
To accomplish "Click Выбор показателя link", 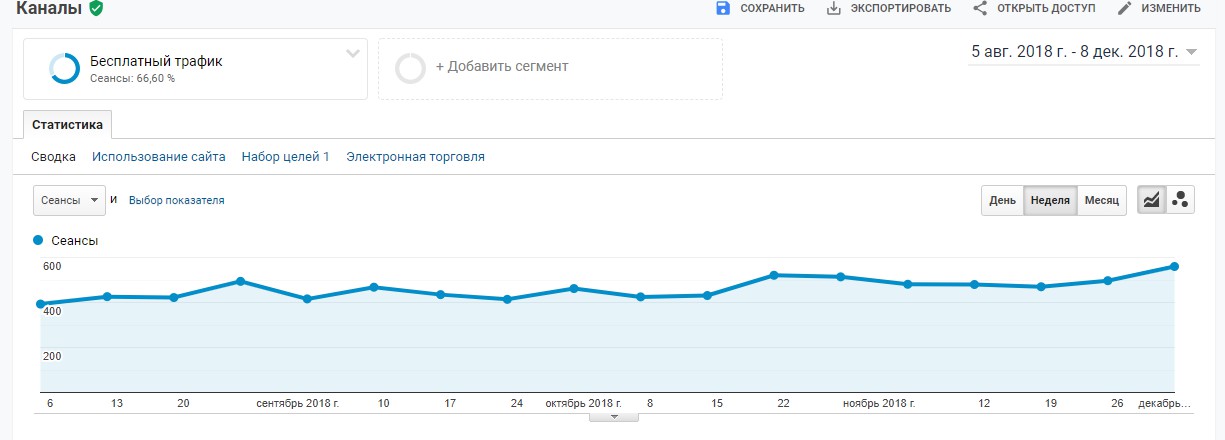I will [177, 200].
